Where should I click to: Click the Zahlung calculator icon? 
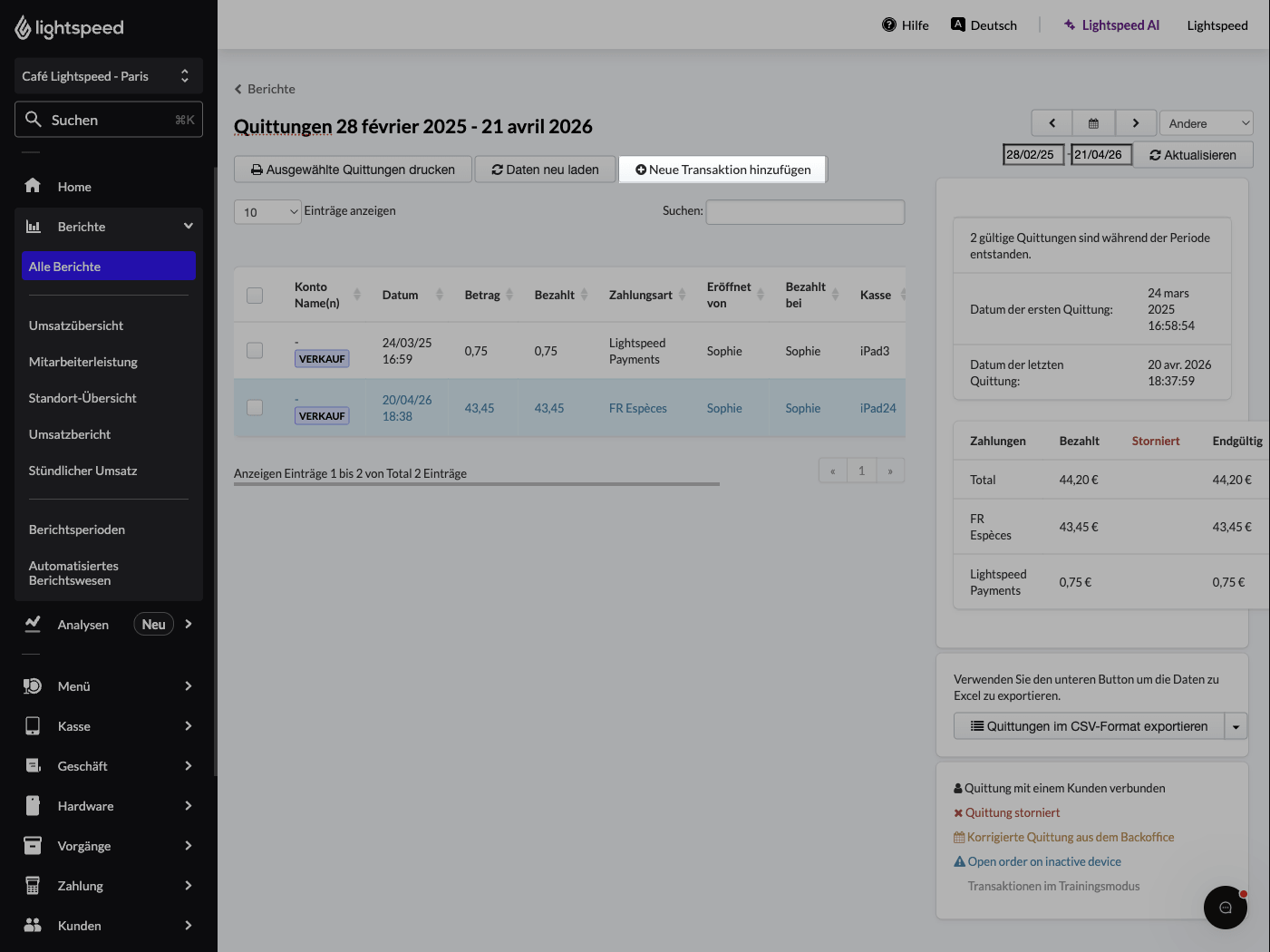coord(33,885)
